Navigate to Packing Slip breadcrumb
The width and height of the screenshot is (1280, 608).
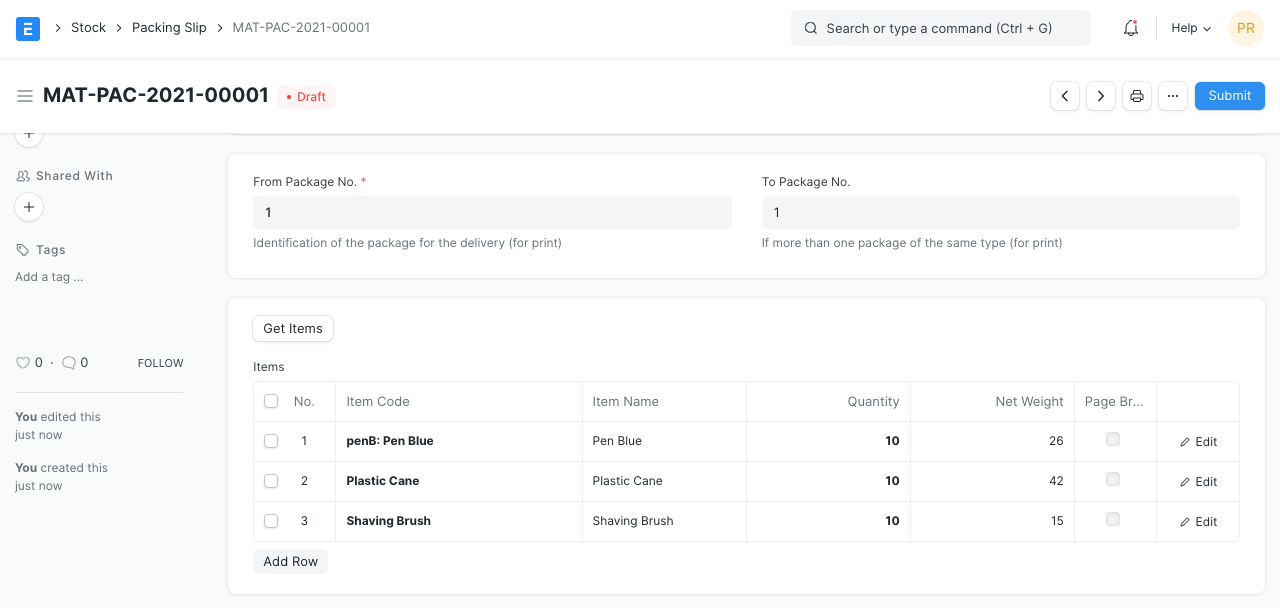pyautogui.click(x=169, y=28)
